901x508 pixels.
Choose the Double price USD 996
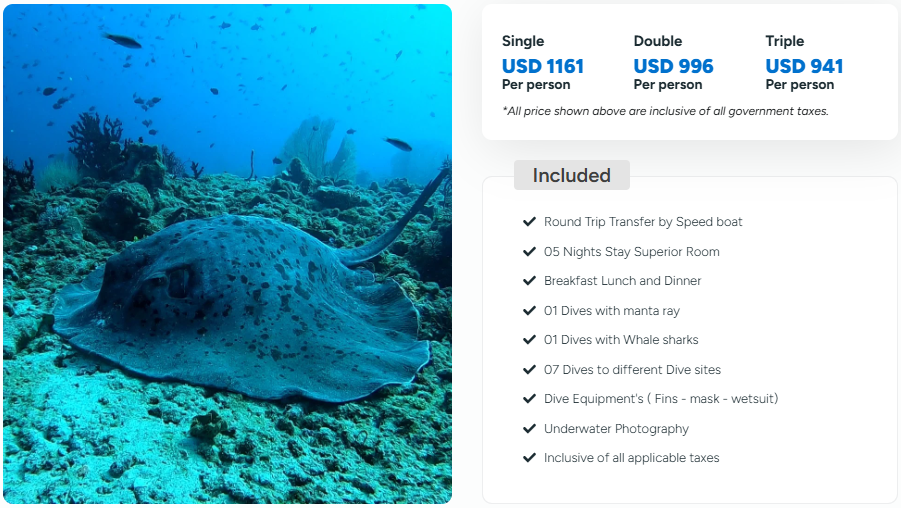(x=673, y=67)
